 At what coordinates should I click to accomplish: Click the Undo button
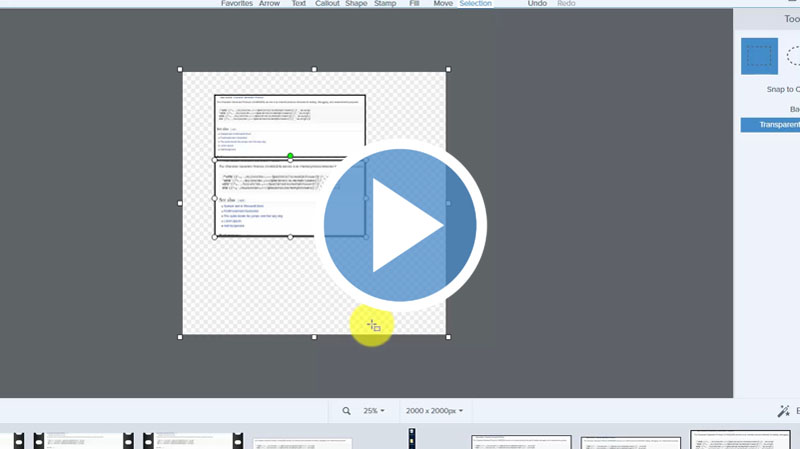coord(537,4)
